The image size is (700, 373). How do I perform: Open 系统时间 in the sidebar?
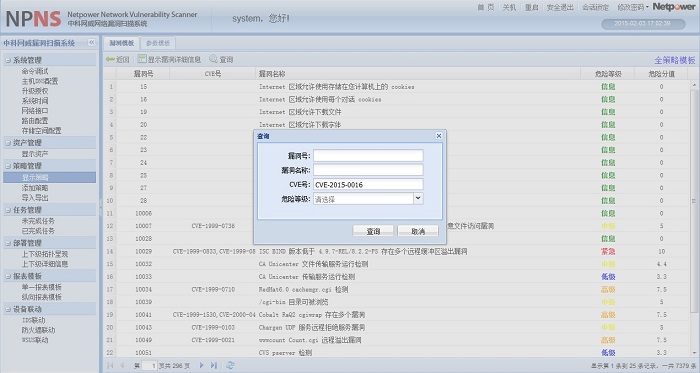[35, 101]
